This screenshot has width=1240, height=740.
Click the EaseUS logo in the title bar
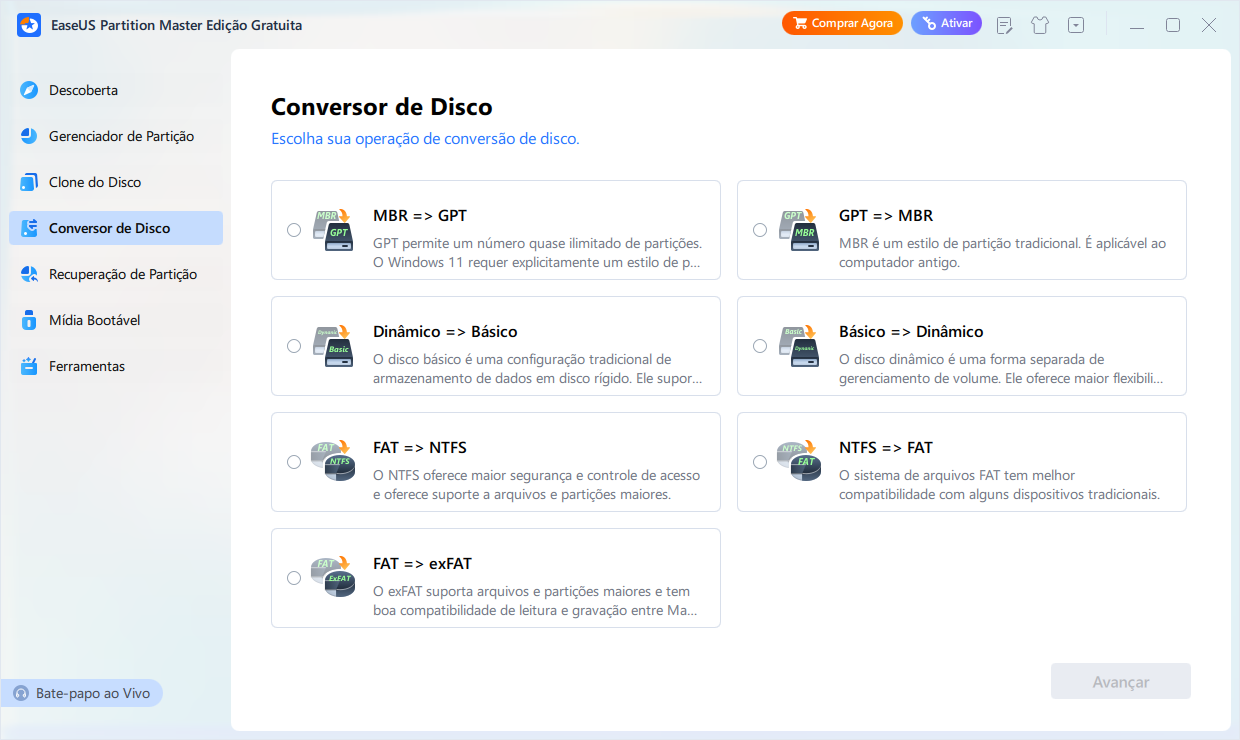tap(28, 25)
